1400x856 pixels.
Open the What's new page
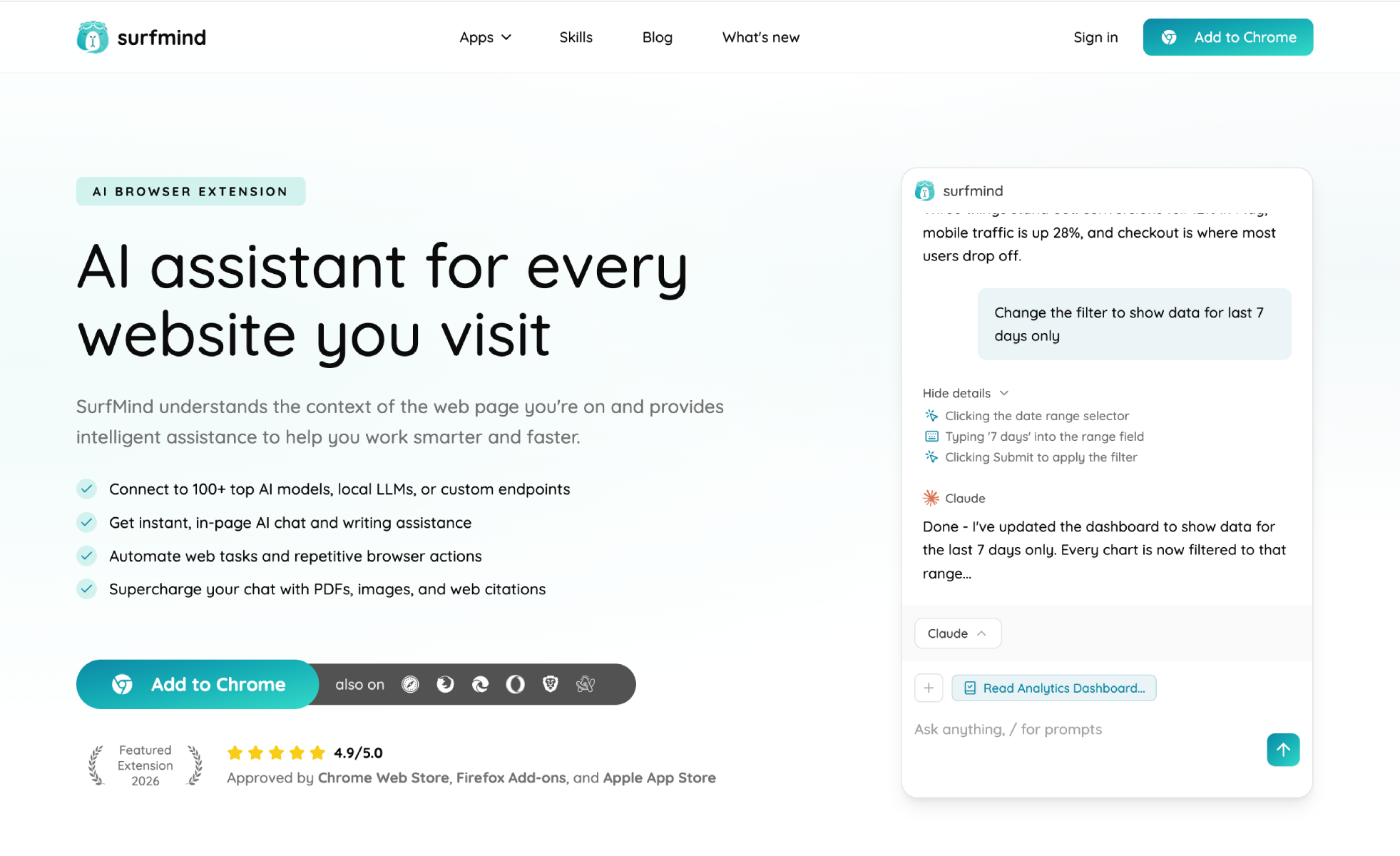pos(760,37)
